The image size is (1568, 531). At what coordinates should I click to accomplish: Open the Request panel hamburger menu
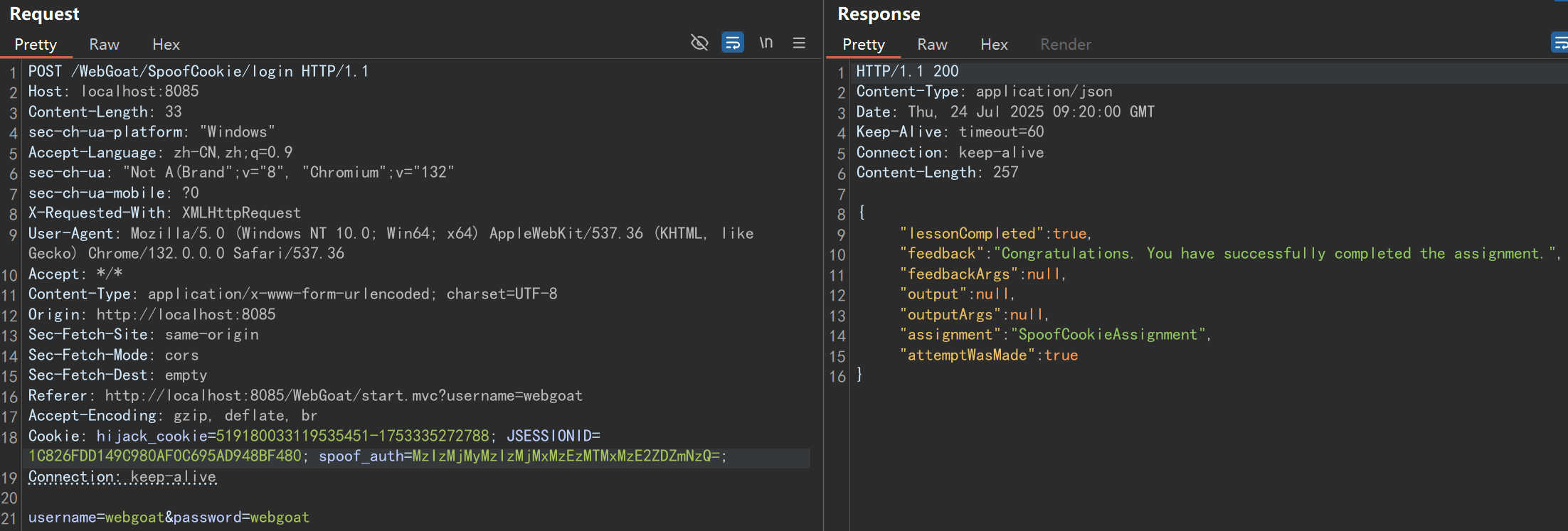coord(799,43)
